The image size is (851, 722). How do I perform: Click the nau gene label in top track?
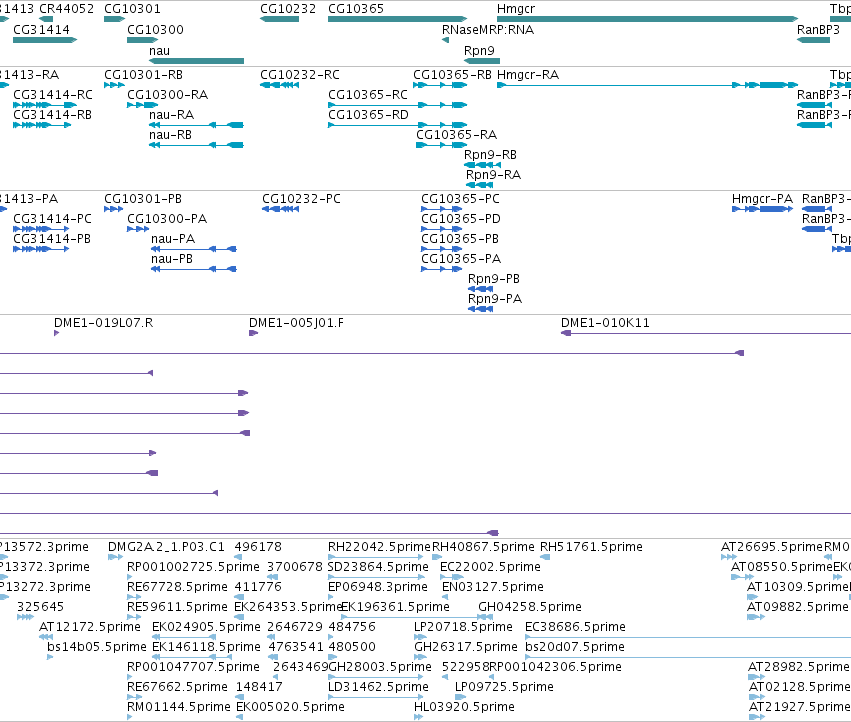point(159,50)
